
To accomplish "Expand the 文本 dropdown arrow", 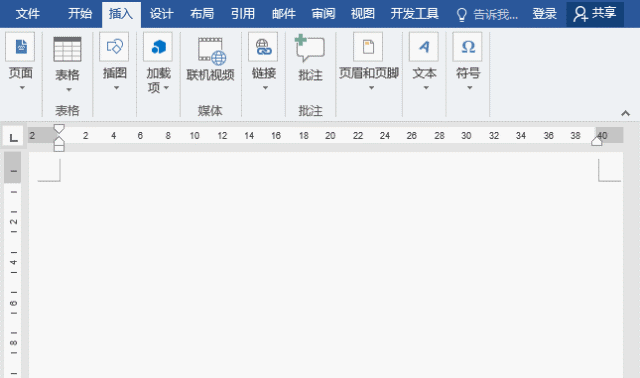I will 426,88.
